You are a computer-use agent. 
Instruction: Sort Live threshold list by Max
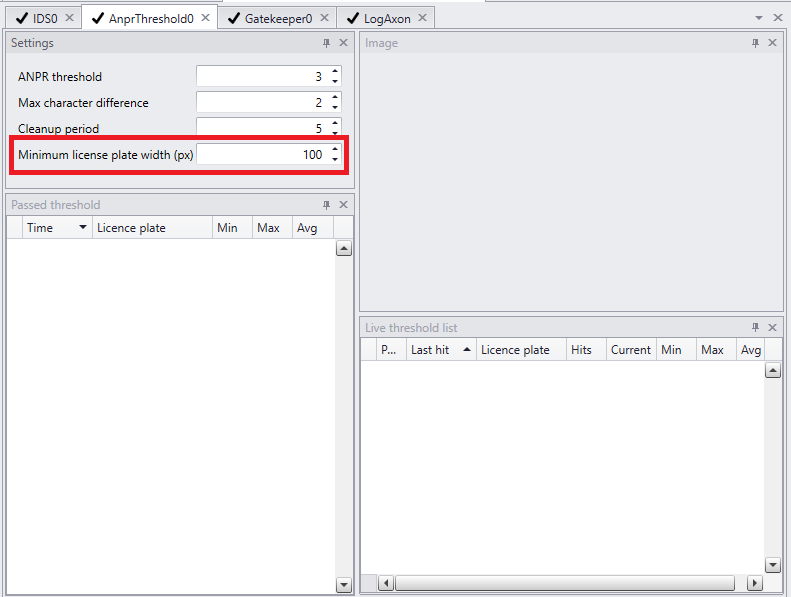click(x=716, y=350)
